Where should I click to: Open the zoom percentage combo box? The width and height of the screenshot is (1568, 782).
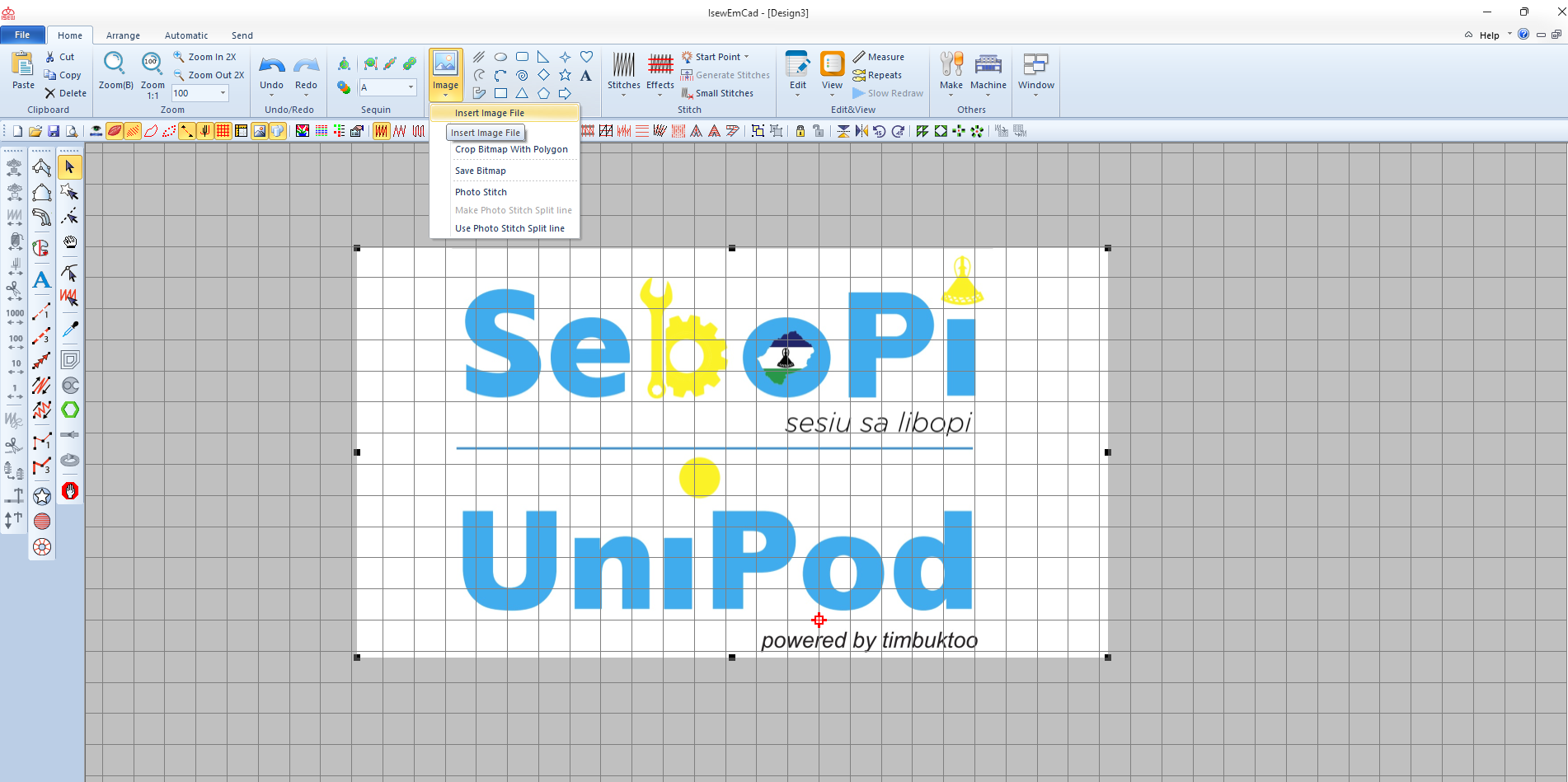200,93
